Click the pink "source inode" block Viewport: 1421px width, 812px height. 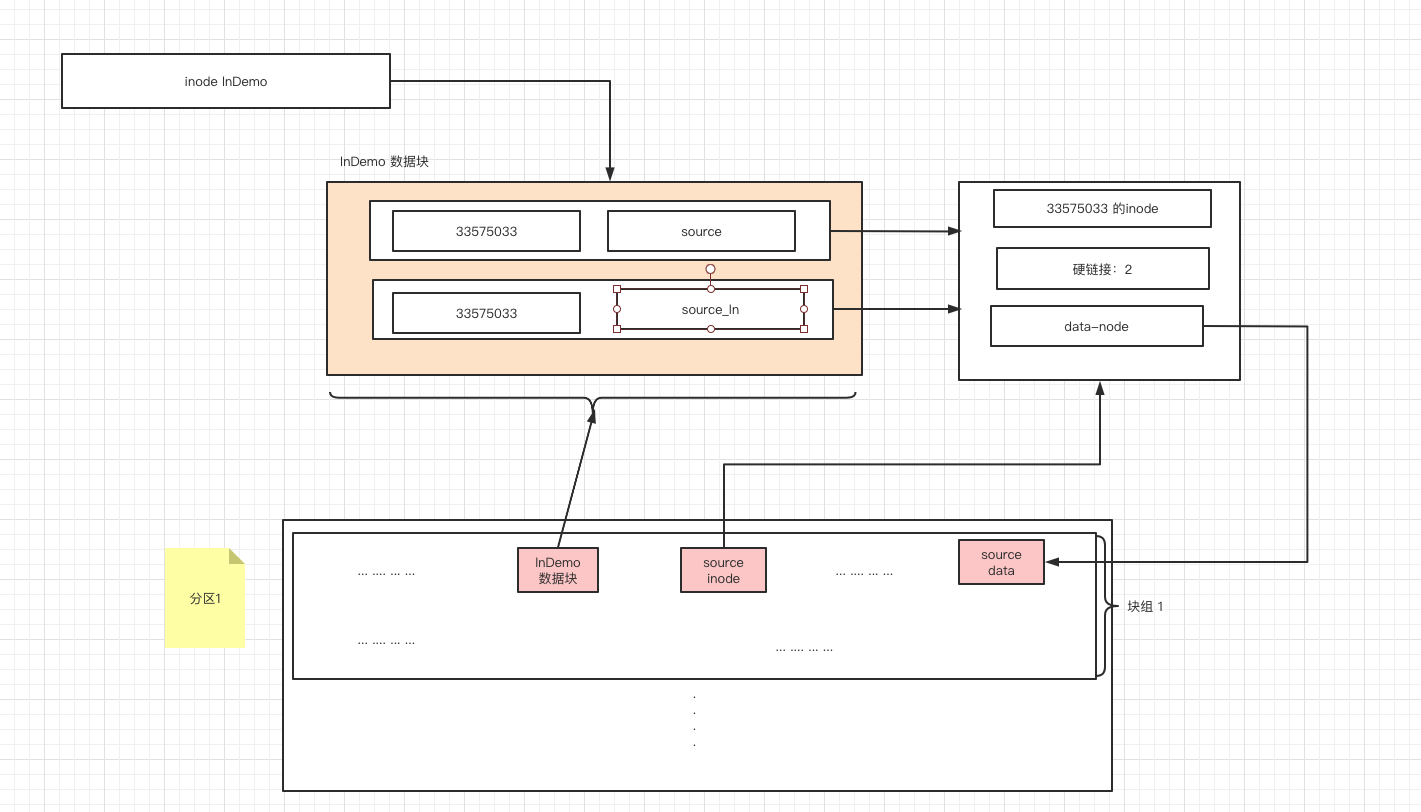coord(723,570)
